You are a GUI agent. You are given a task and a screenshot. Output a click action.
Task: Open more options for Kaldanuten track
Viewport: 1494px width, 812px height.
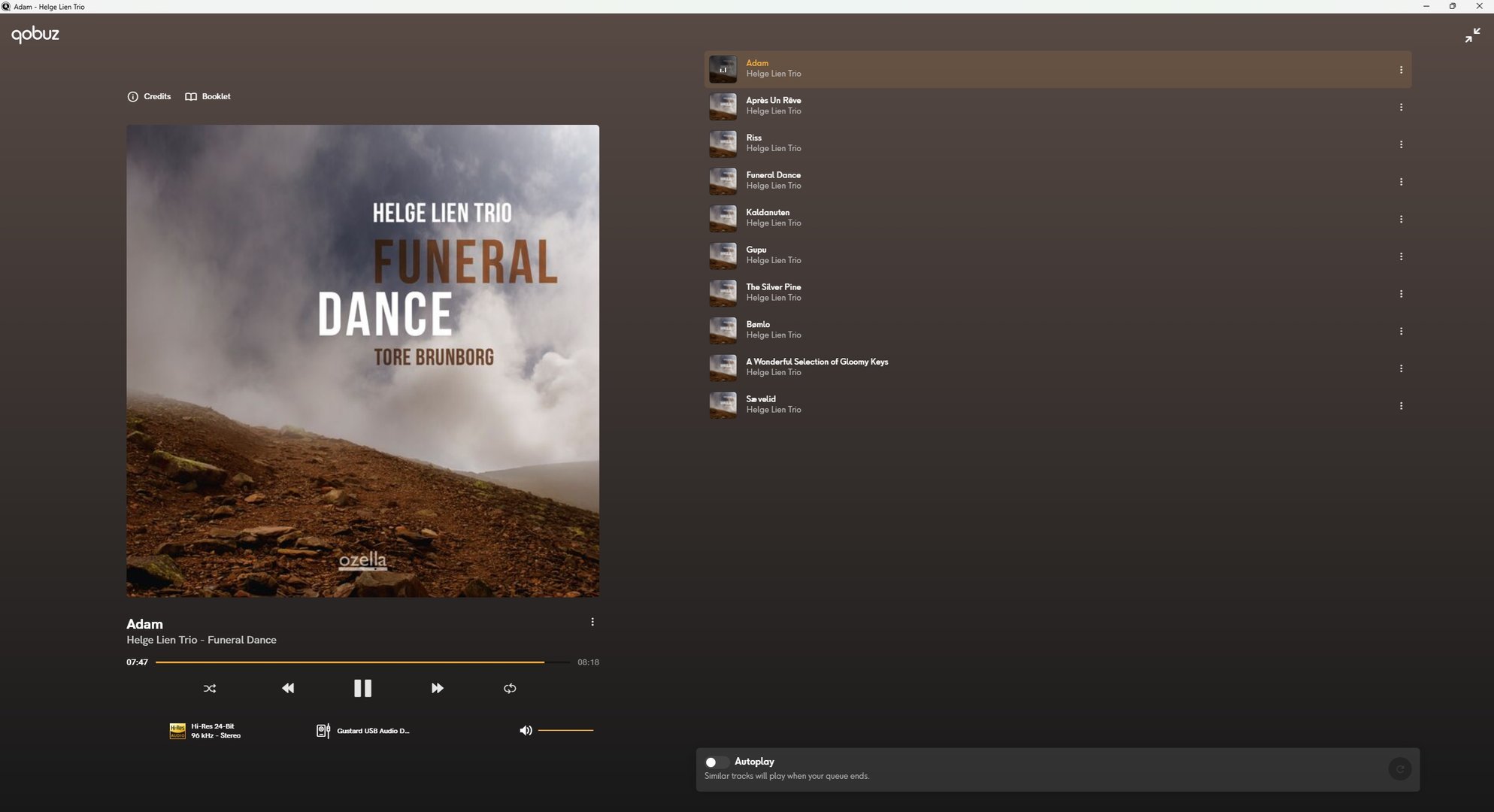pos(1401,219)
